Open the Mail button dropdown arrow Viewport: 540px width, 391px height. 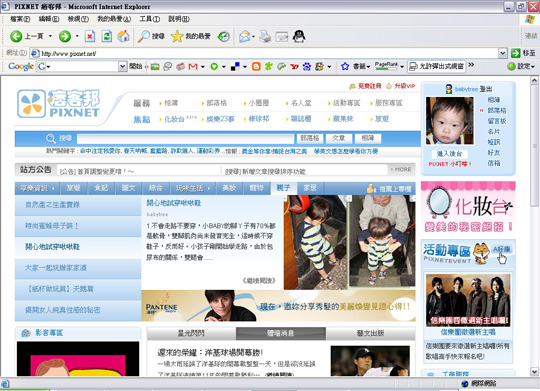[x=253, y=36]
